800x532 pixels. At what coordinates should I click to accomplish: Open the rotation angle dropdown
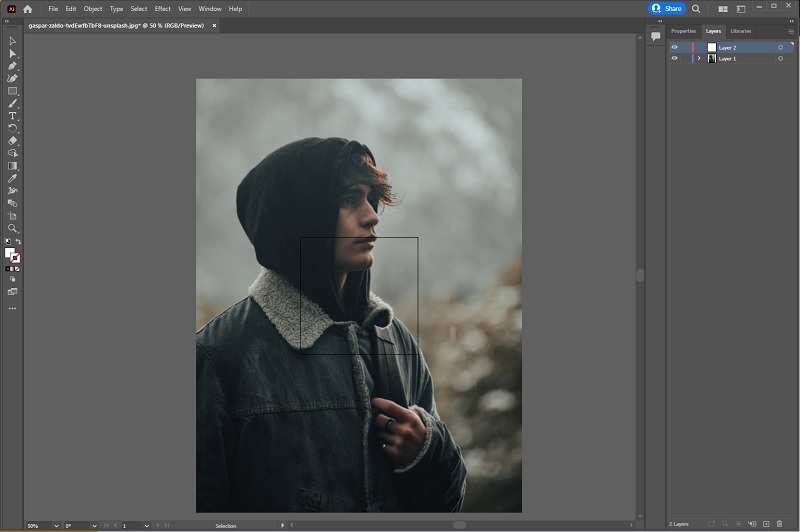(94, 525)
